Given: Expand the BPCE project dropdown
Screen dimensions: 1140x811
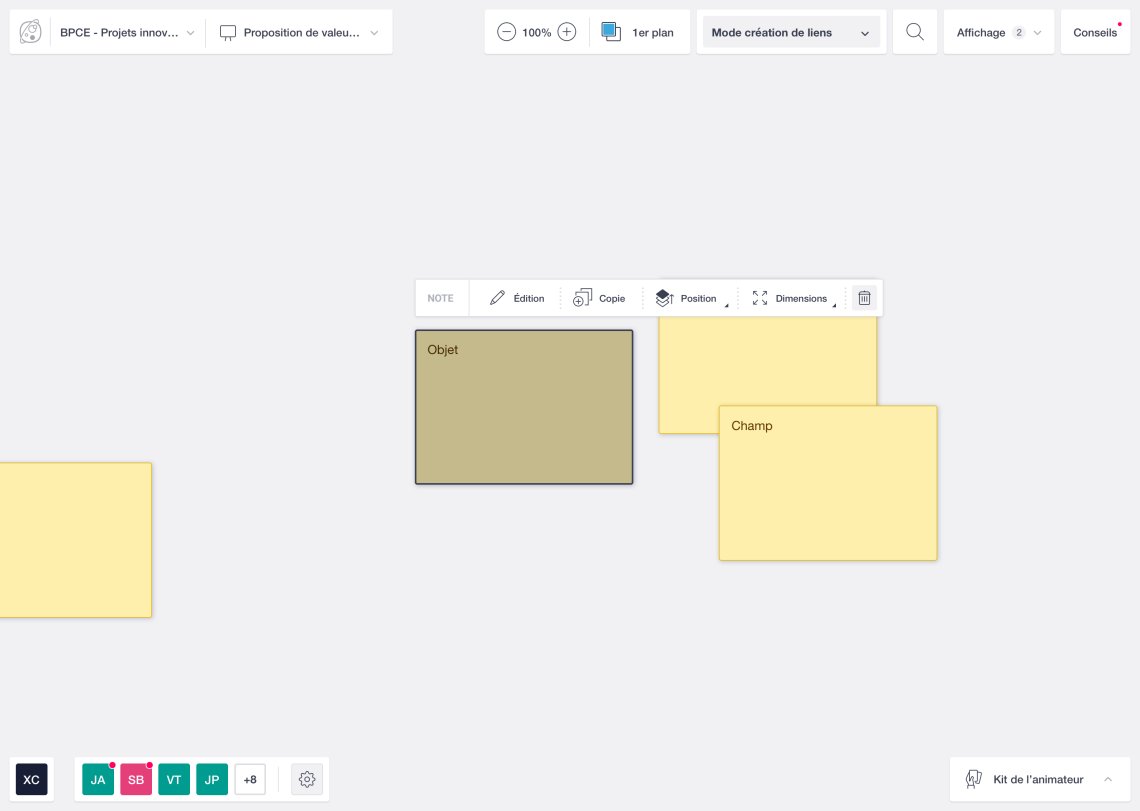Looking at the screenshot, I should (127, 33).
